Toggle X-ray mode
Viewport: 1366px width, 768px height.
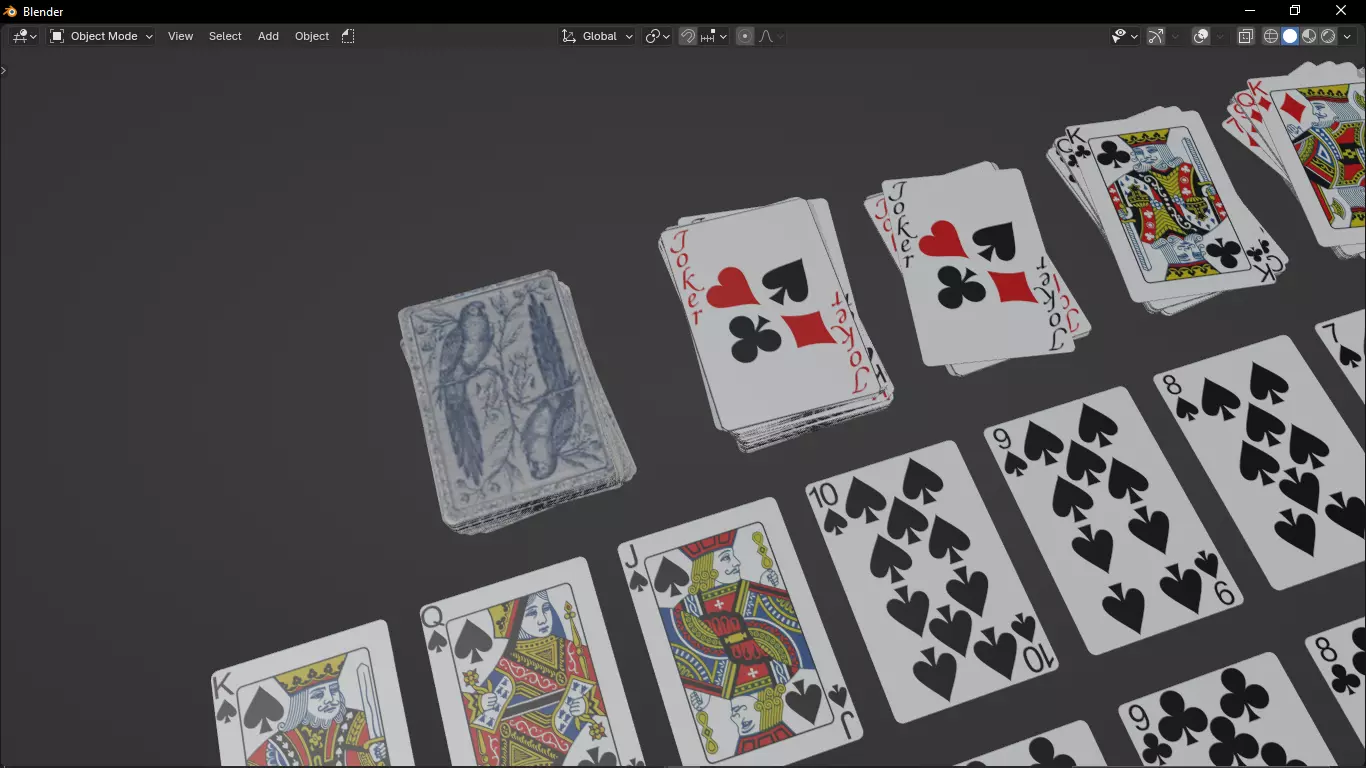click(x=1246, y=36)
